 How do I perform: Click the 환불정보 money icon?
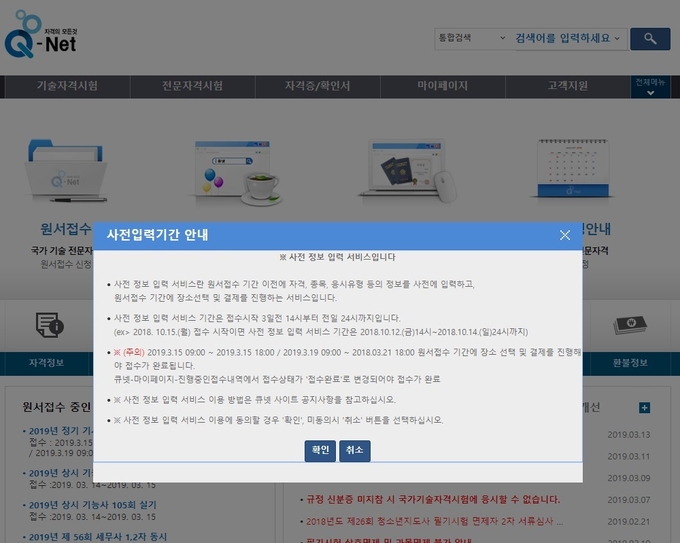[630, 325]
